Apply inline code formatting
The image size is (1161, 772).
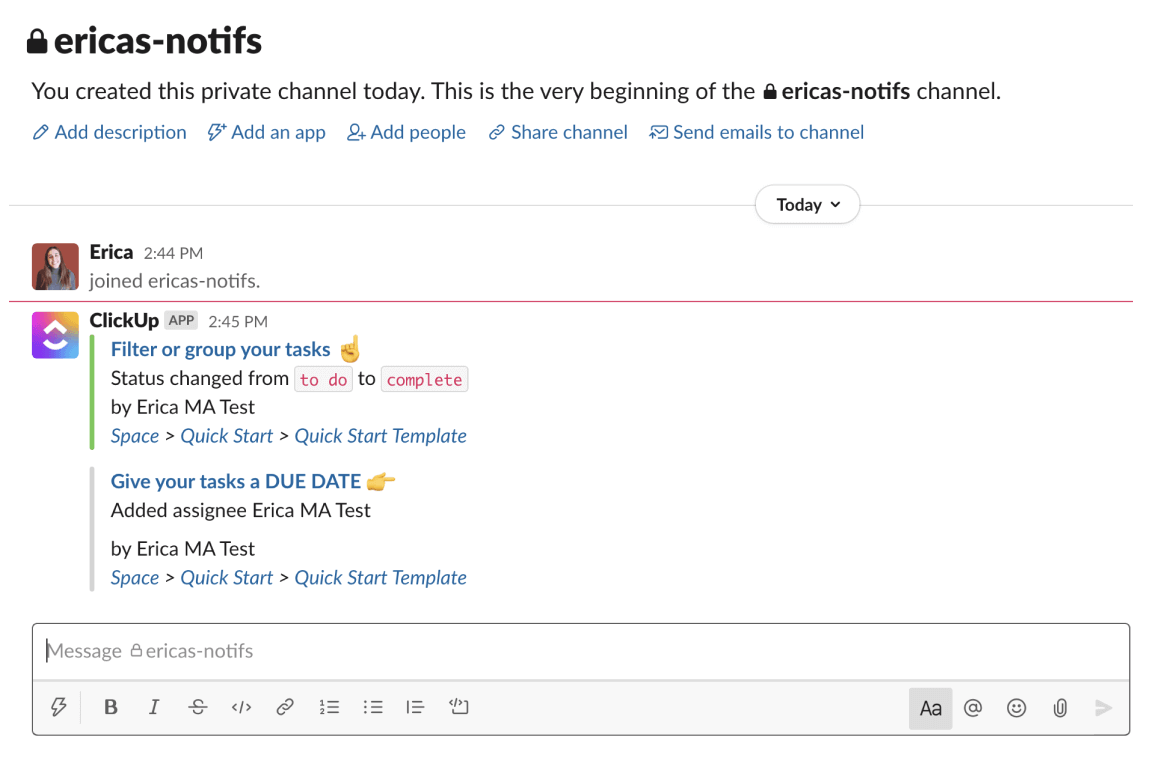click(241, 707)
